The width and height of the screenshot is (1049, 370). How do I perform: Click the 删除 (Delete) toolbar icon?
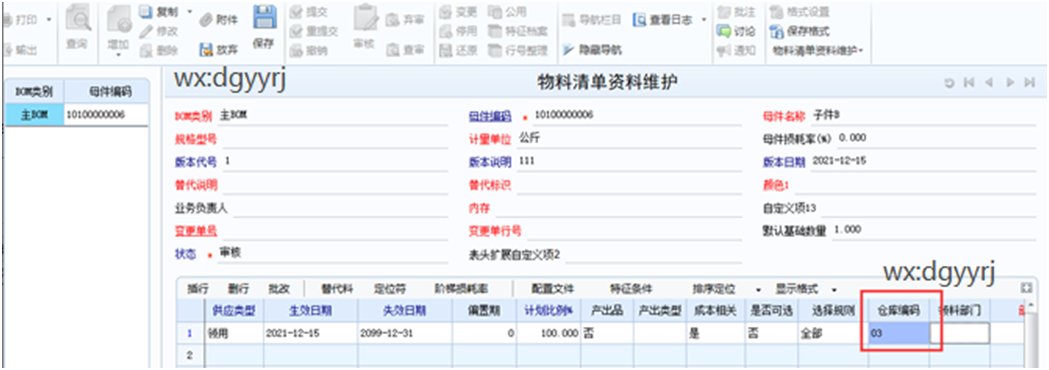[147, 50]
